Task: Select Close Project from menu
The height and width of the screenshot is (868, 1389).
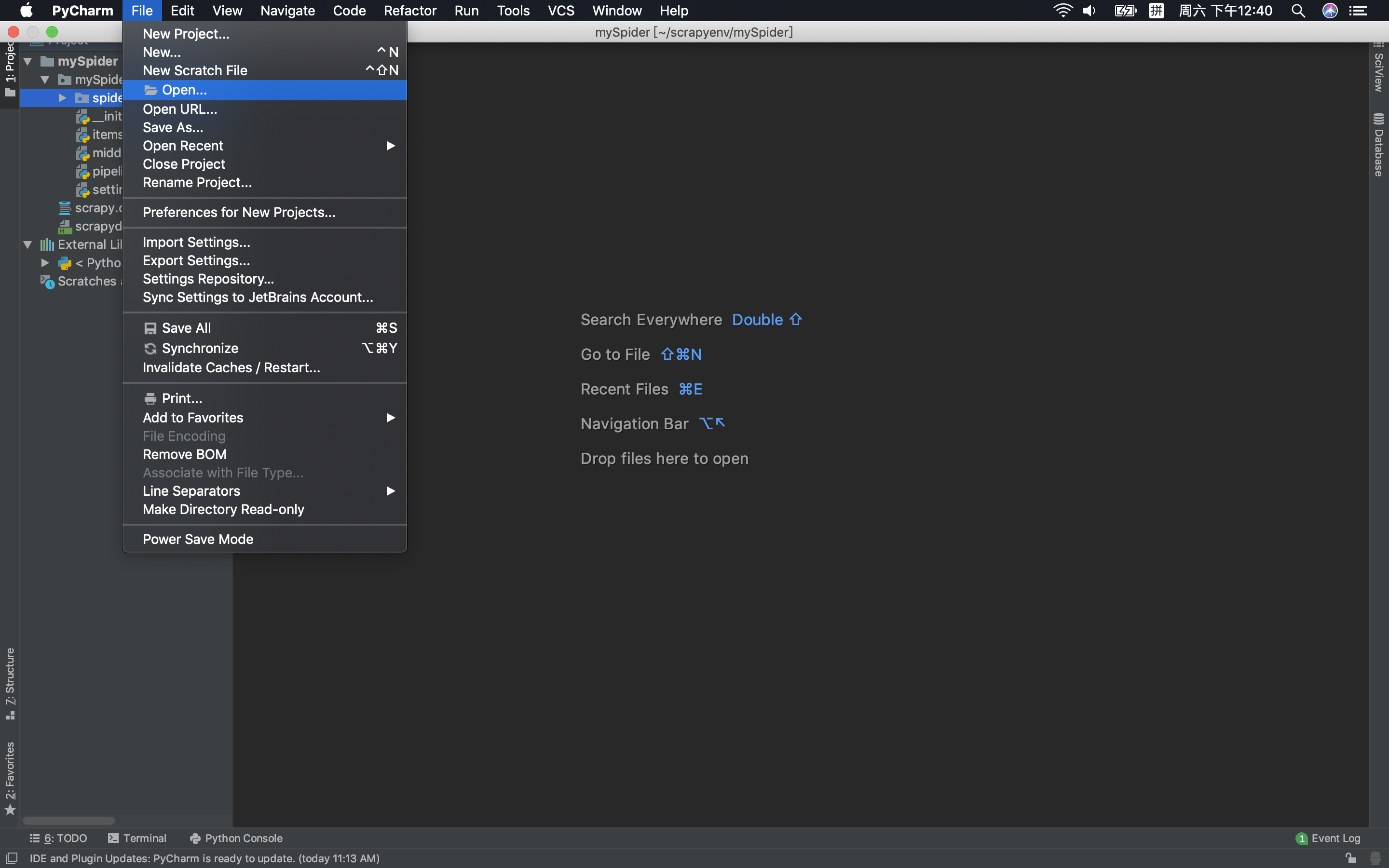Action: click(x=184, y=164)
